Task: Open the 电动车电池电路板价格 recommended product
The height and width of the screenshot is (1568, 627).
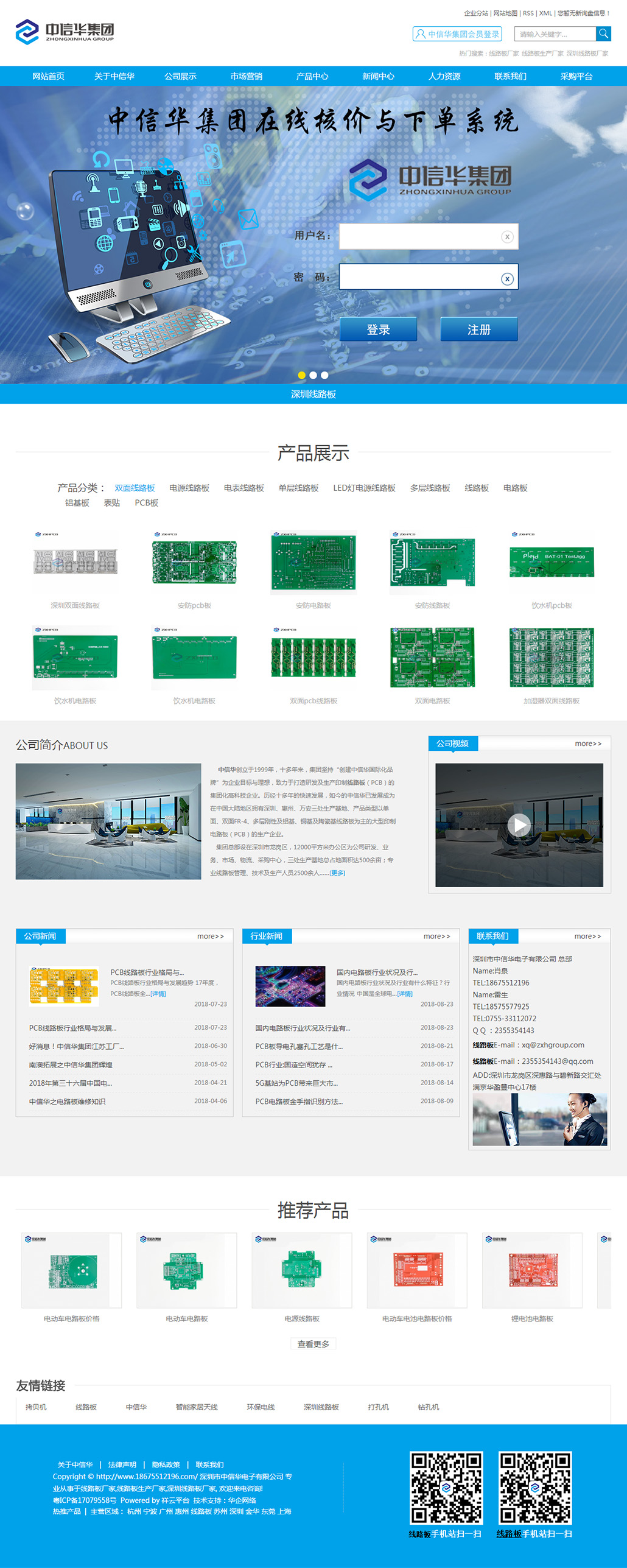Action: pyautogui.click(x=417, y=1271)
